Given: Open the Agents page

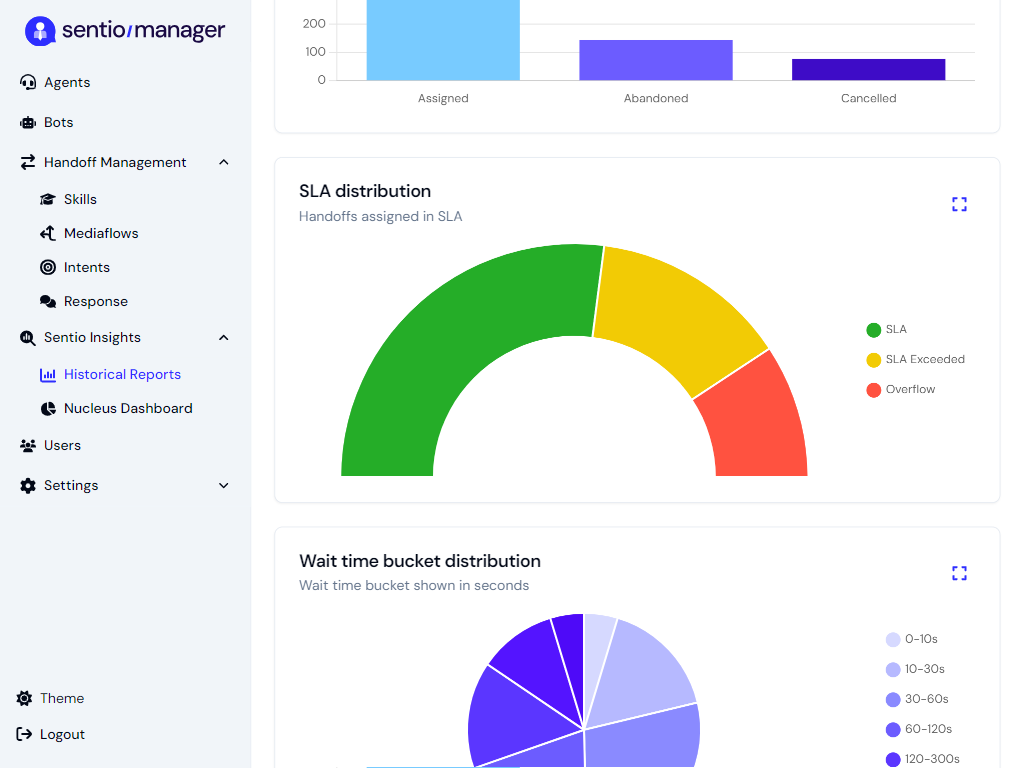Looking at the screenshot, I should click(x=67, y=82).
